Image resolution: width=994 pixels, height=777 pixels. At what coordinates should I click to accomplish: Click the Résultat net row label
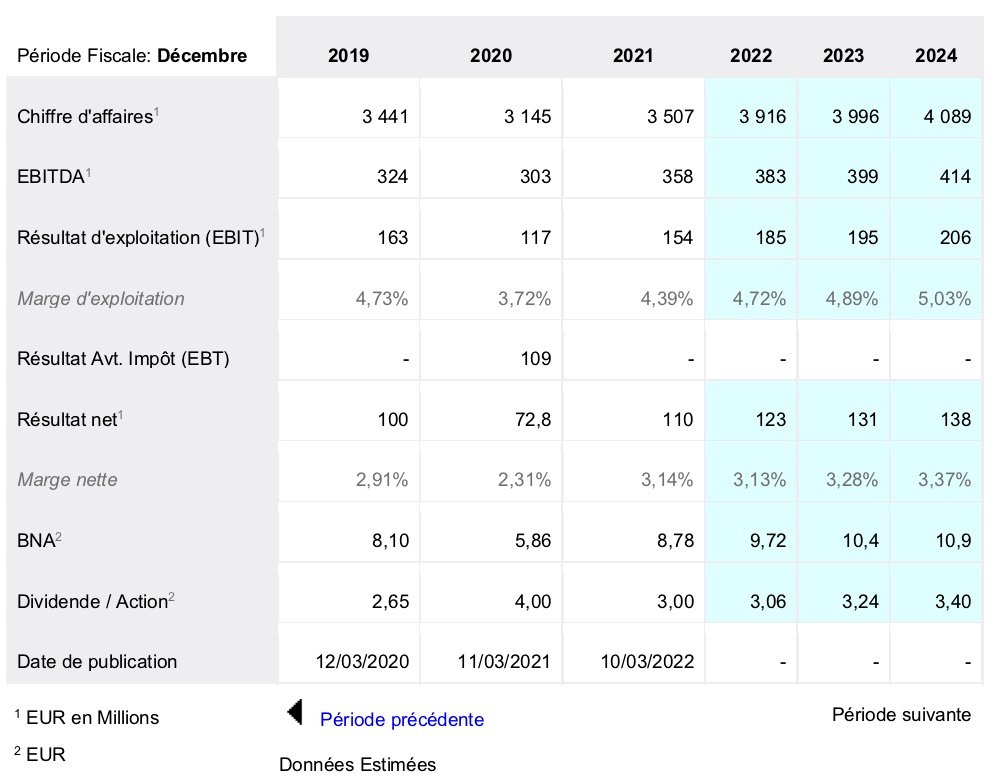click(69, 419)
